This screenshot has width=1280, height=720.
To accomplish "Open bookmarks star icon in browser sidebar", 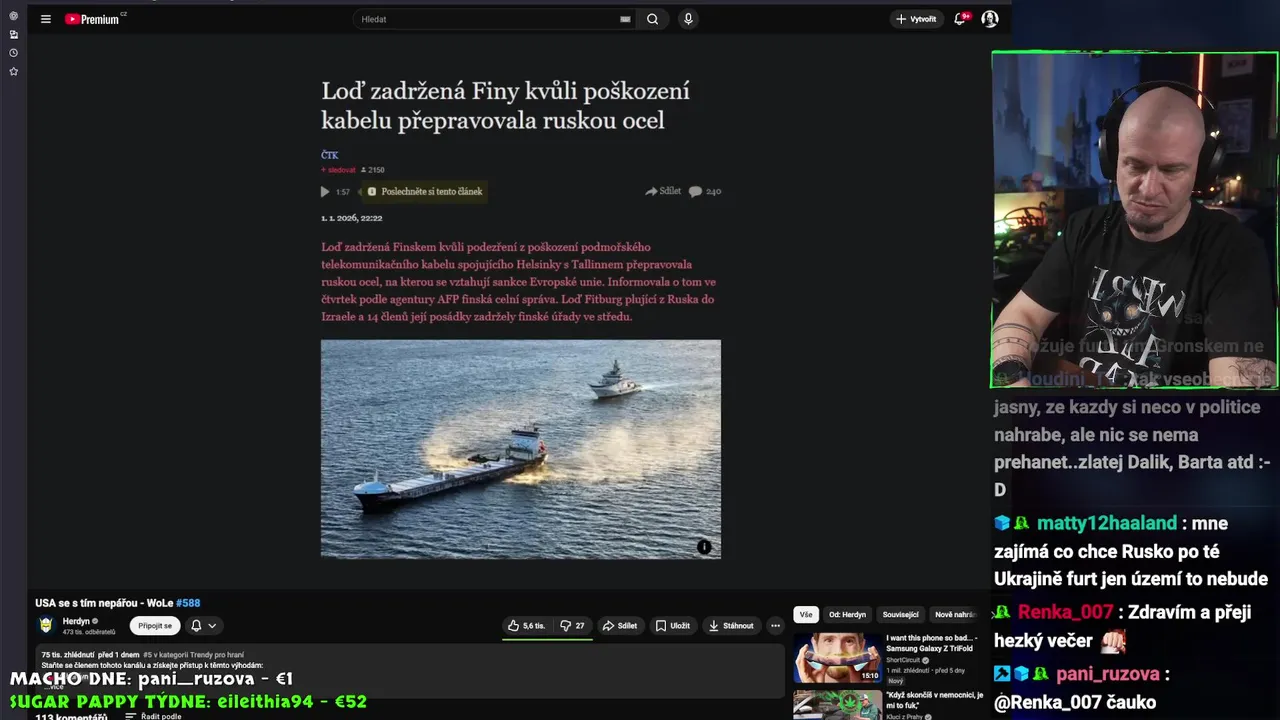I will click(x=13, y=71).
